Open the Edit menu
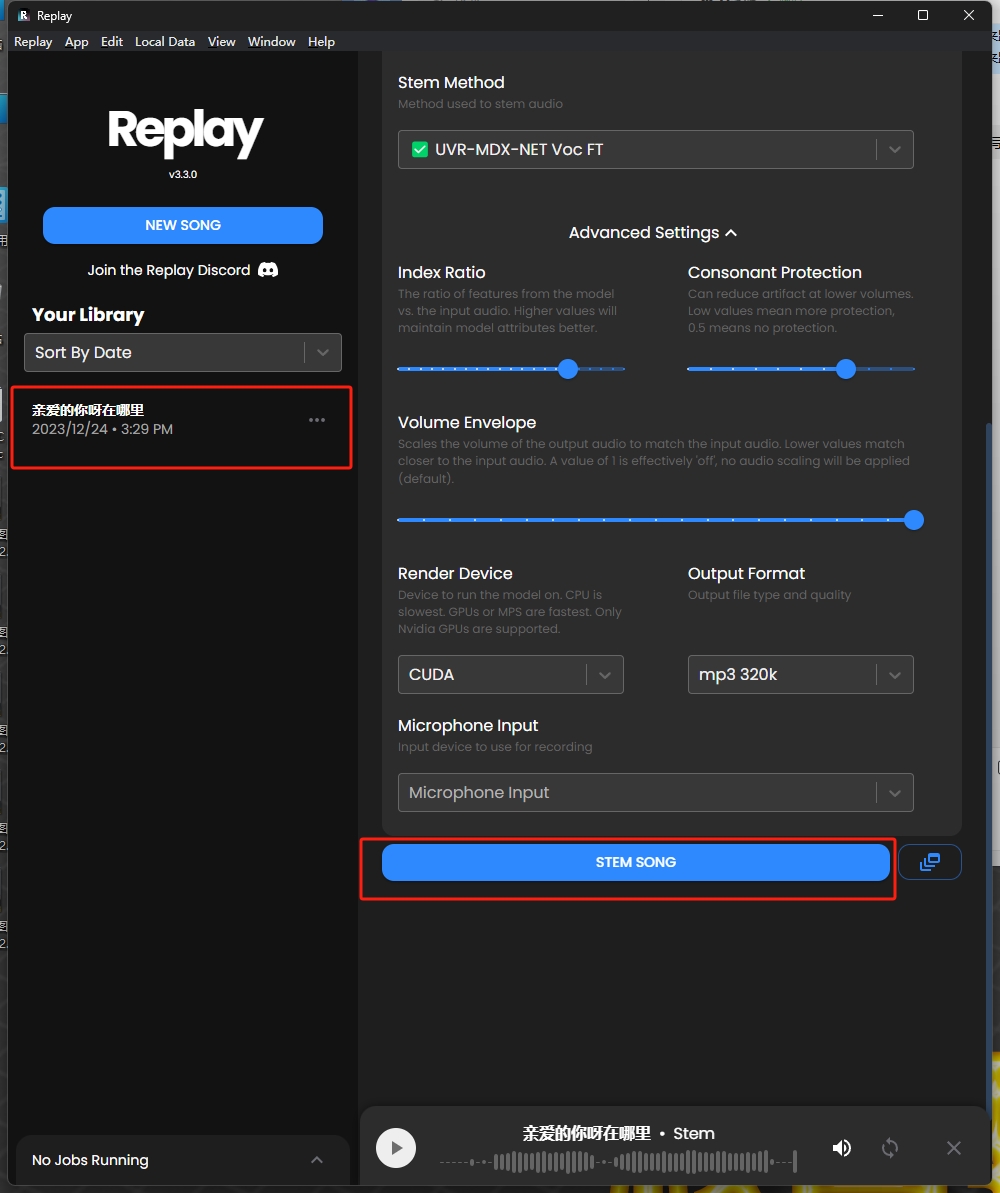Screen dimensions: 1000x1193 pyautogui.click(x=112, y=41)
